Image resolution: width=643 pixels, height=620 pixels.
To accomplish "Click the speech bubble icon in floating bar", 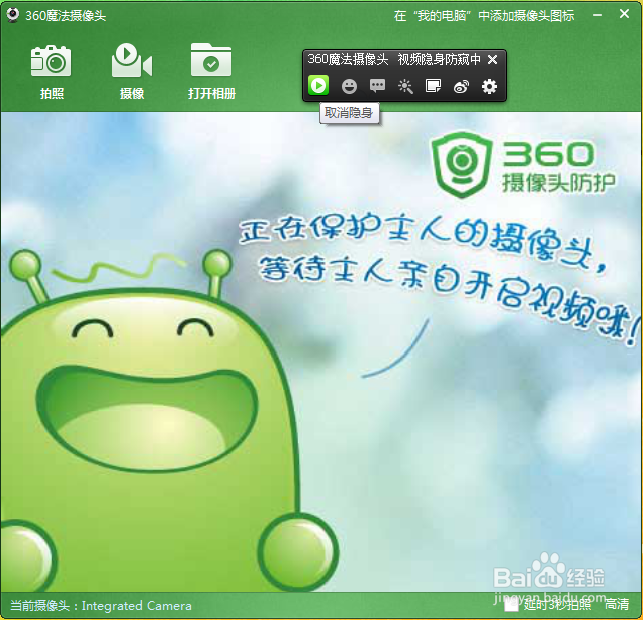I will 377,86.
